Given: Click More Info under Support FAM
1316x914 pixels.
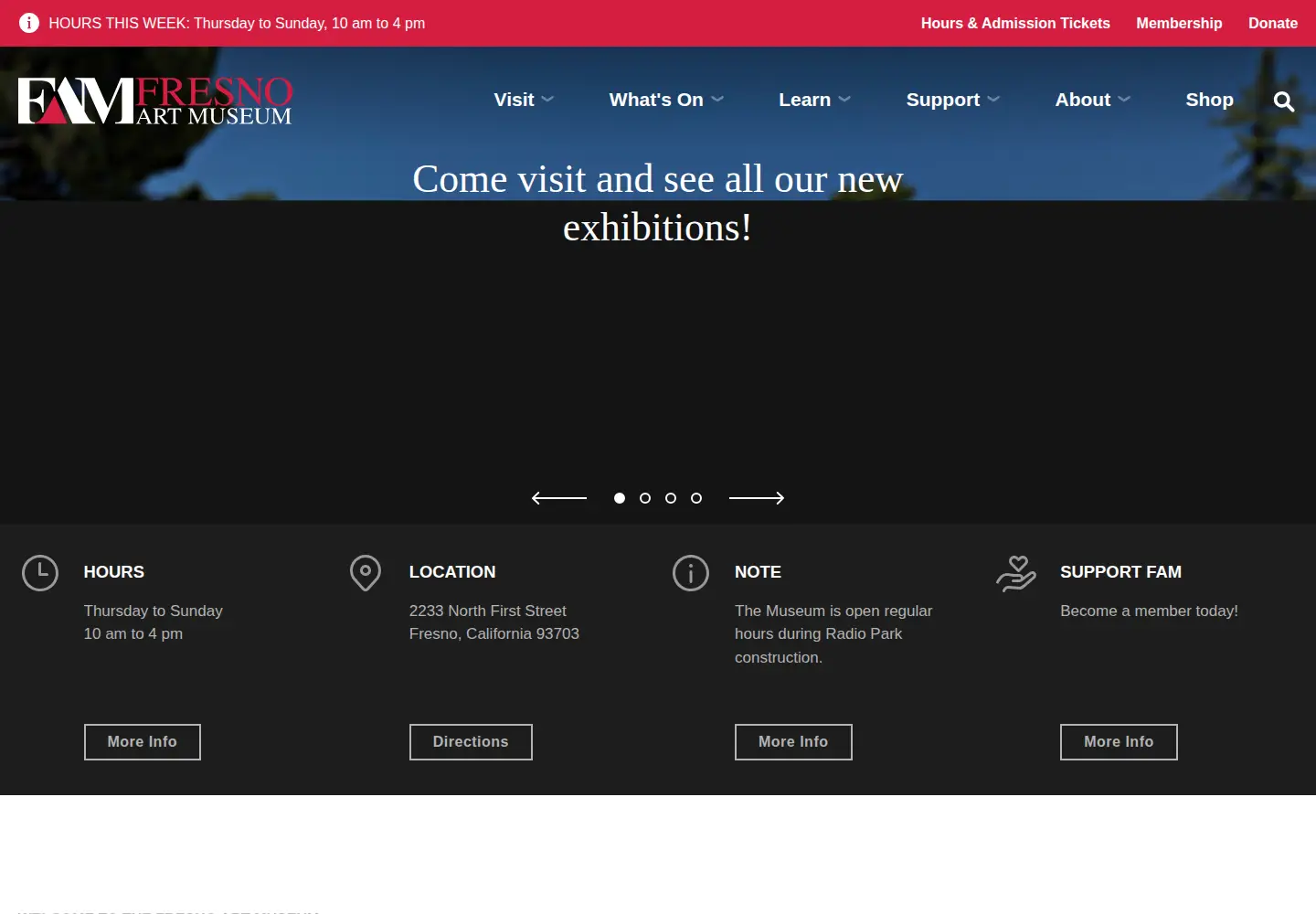Looking at the screenshot, I should coord(1119,742).
